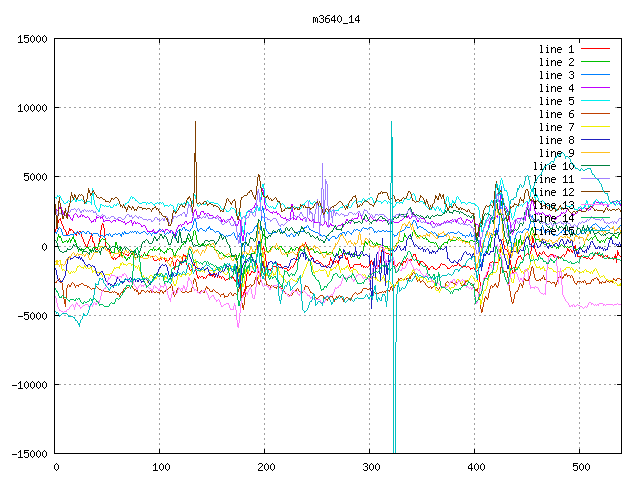Image resolution: width=640 pixels, height=480 pixels.
Task: Toggle the line 7 legend entry
Action: (x=556, y=127)
